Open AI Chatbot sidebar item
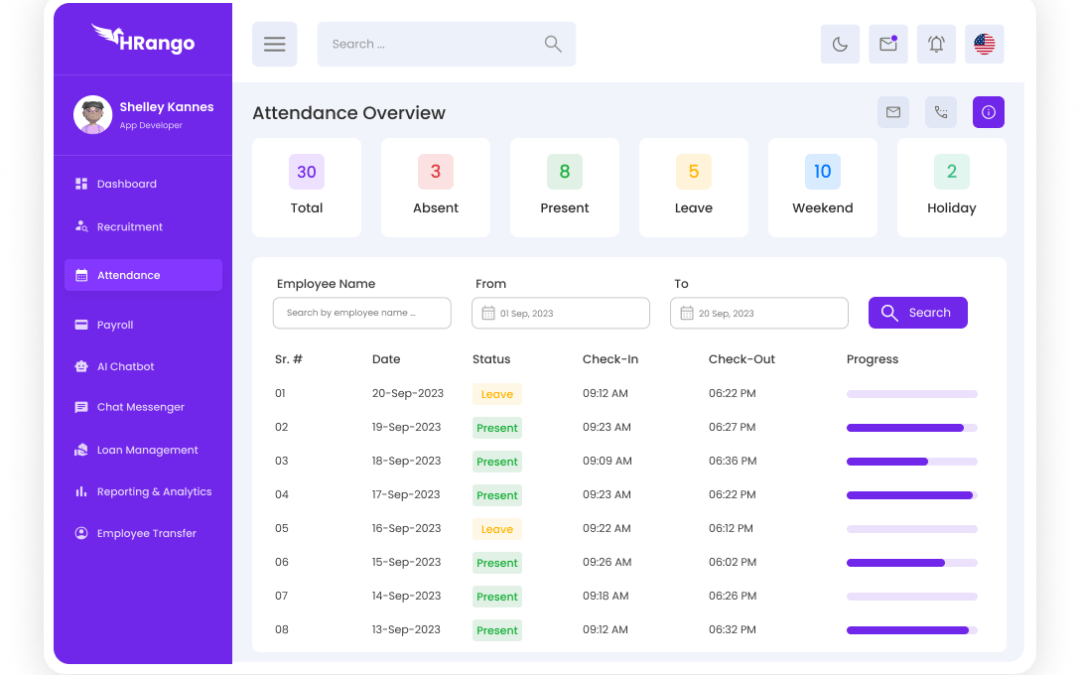 point(125,367)
